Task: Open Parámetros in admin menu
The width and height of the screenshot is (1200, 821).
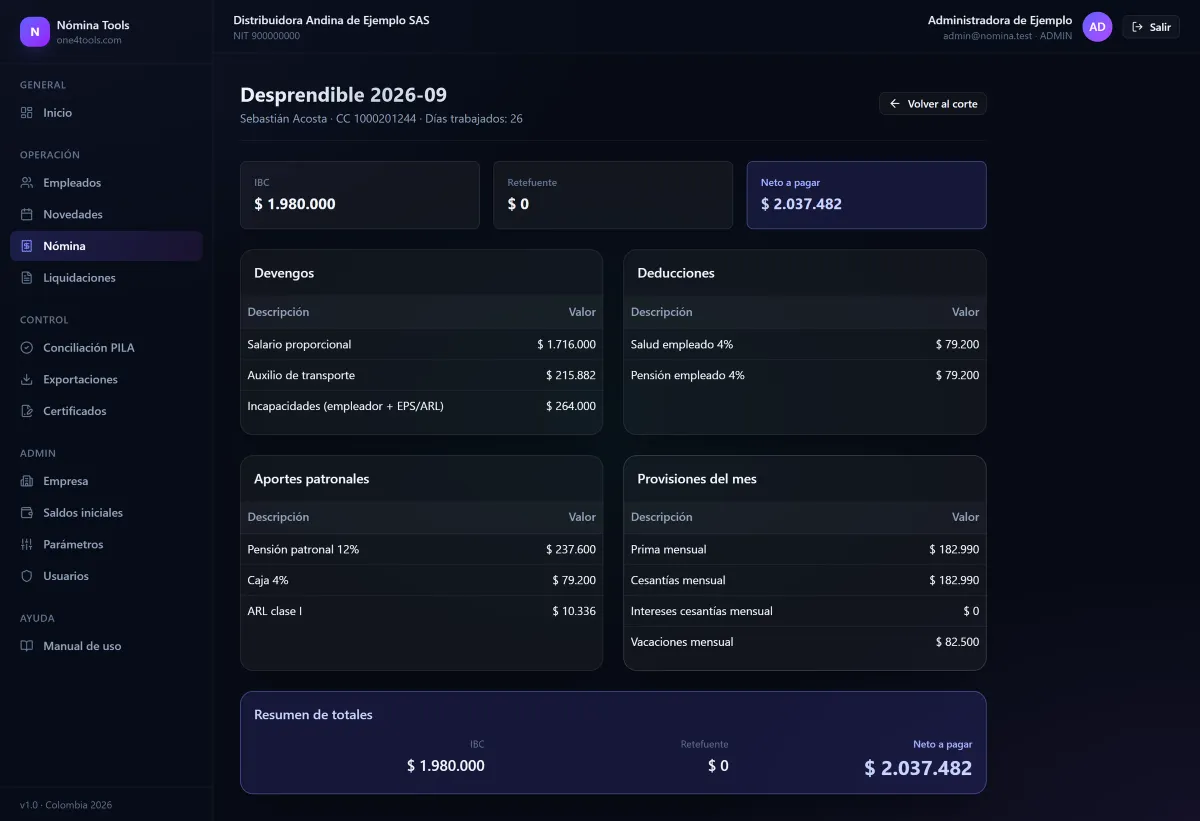Action: [106, 545]
